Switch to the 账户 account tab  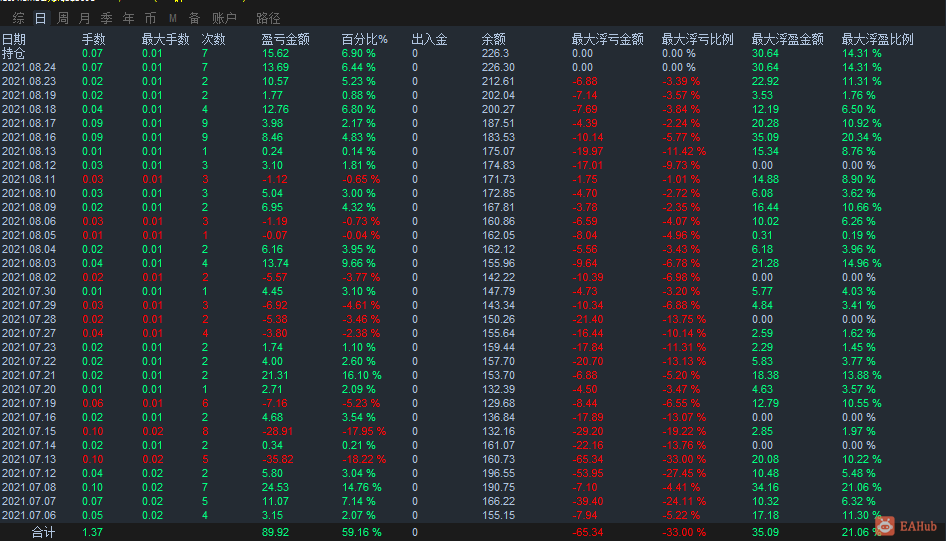click(x=224, y=18)
